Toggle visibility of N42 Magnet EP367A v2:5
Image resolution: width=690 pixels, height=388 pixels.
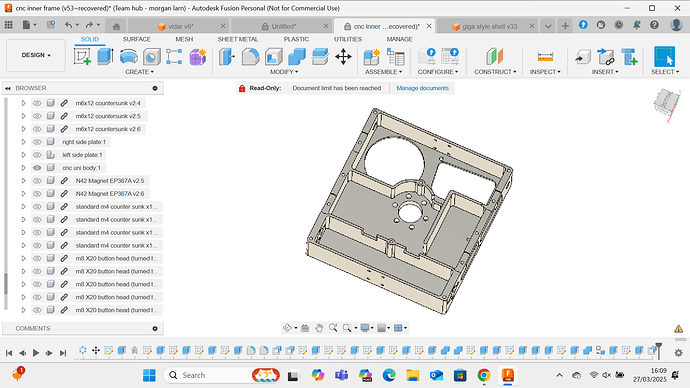pyautogui.click(x=37, y=180)
